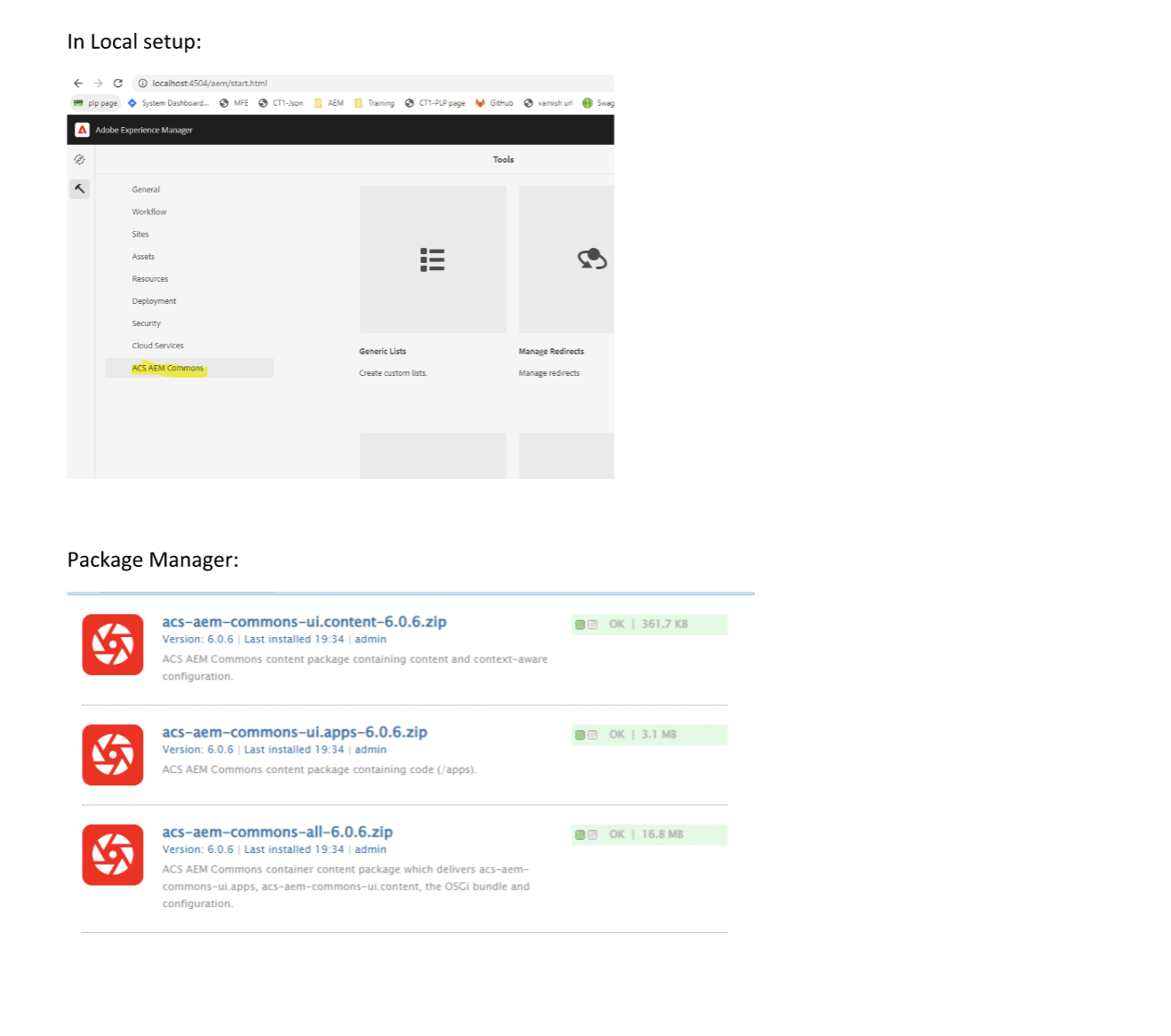
Task: Open the Manage Redirects tool icon
Action: click(591, 259)
